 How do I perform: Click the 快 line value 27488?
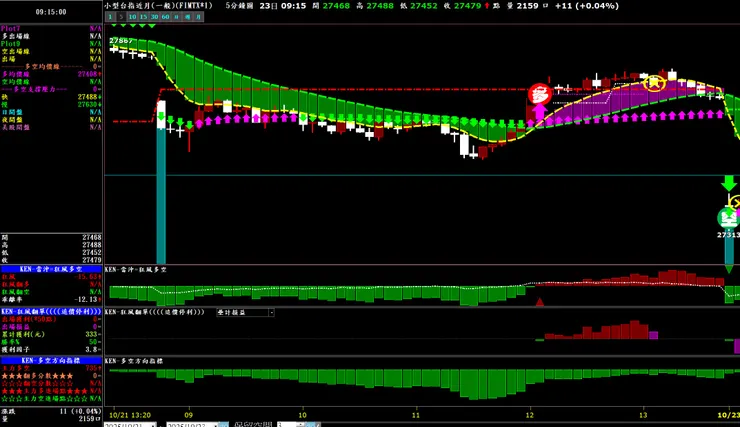click(89, 97)
